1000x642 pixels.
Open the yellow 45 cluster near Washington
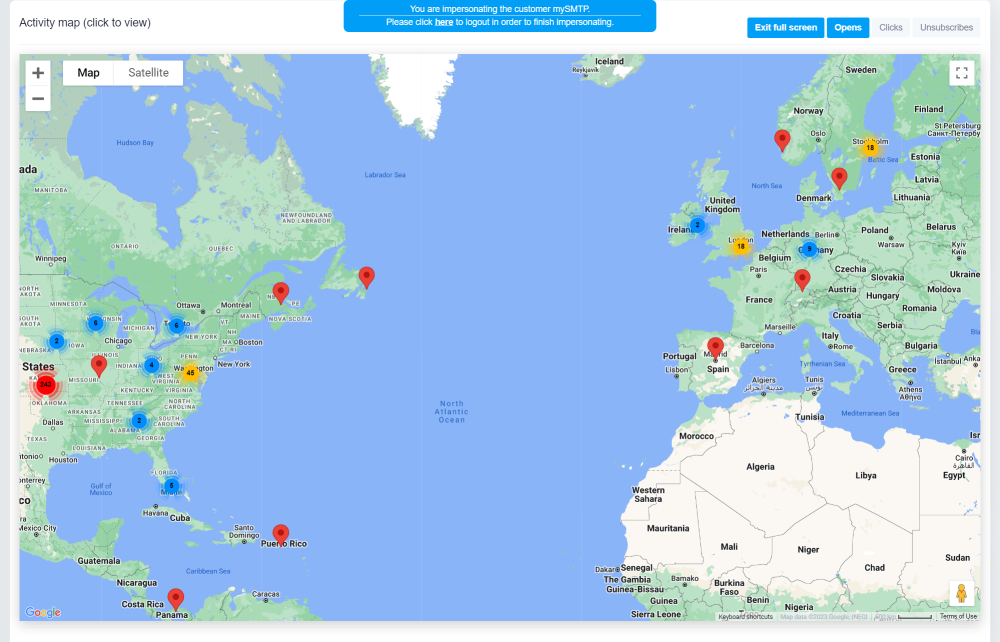pyautogui.click(x=190, y=373)
